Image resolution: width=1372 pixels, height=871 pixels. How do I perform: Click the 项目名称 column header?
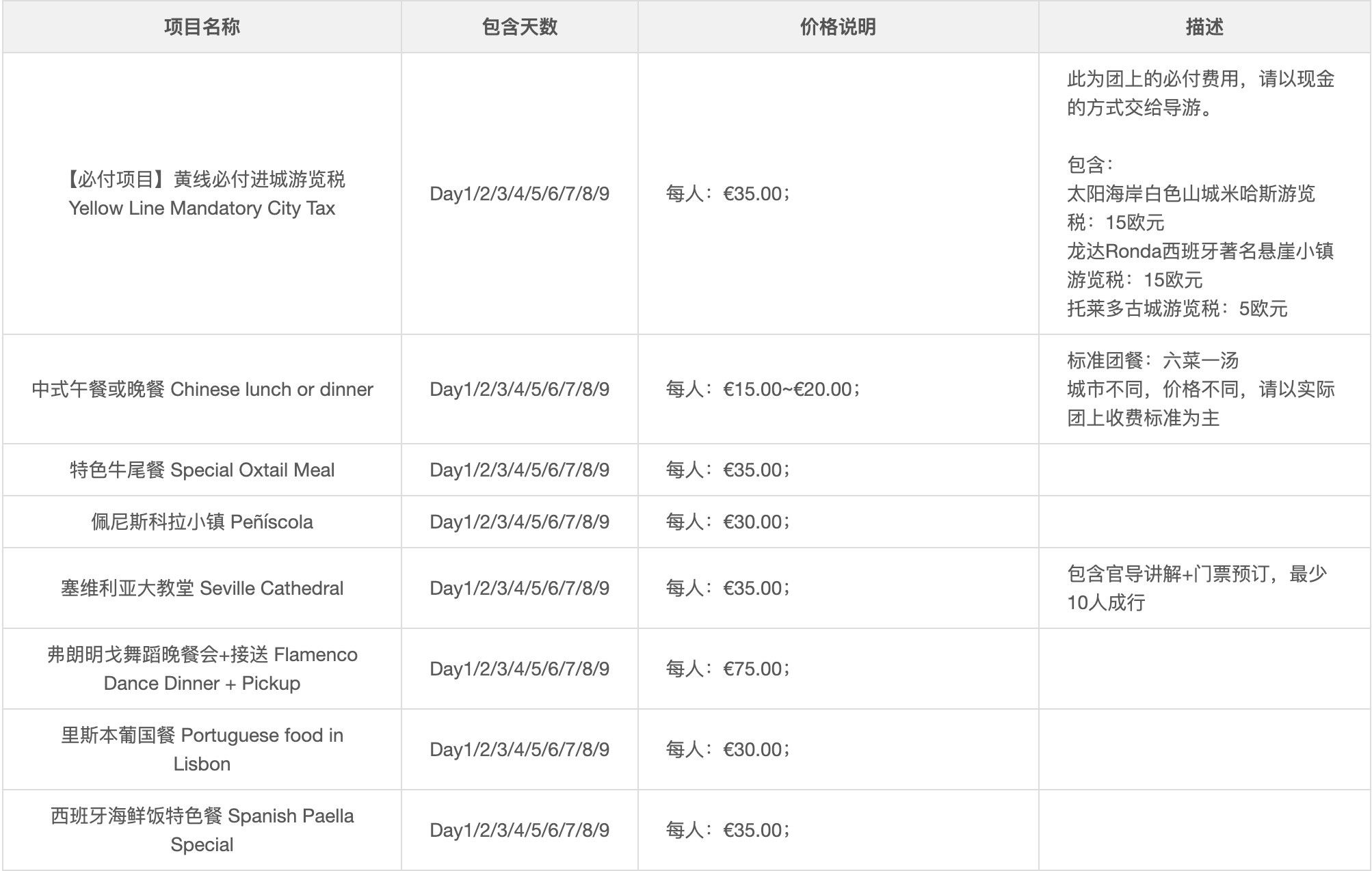[202, 27]
